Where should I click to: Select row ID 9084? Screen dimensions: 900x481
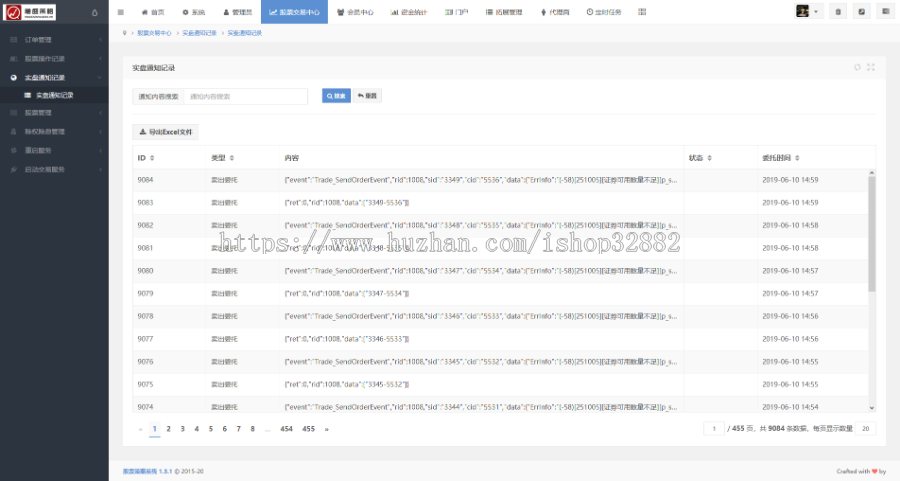145,180
